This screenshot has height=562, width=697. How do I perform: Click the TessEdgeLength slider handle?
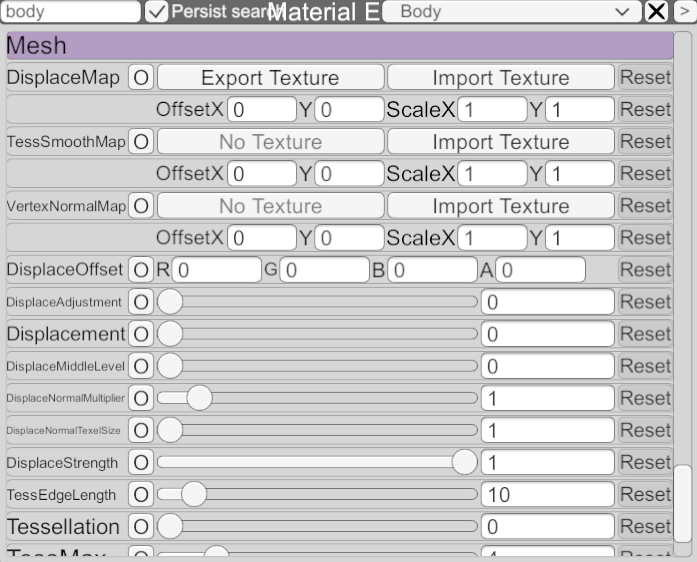click(194, 494)
